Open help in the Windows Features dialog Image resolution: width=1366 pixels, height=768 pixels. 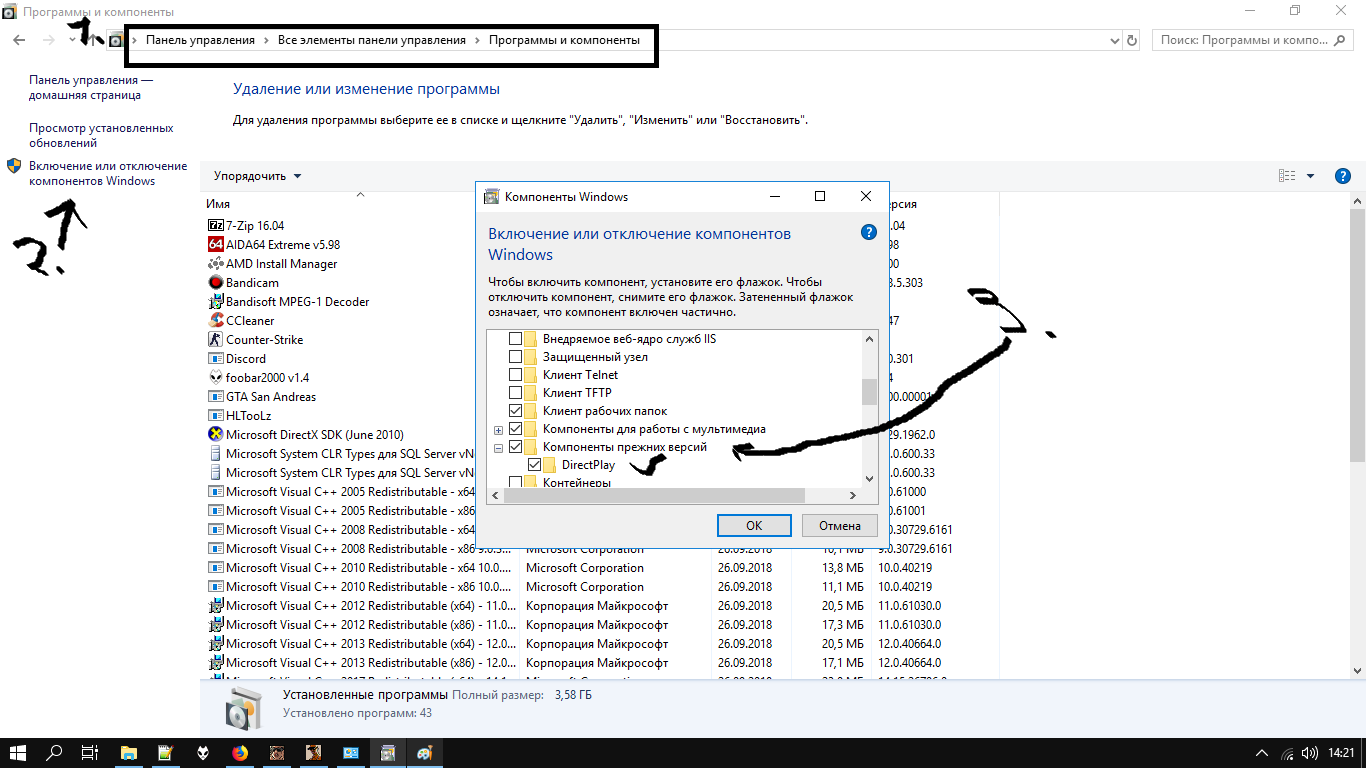pyautogui.click(x=868, y=232)
